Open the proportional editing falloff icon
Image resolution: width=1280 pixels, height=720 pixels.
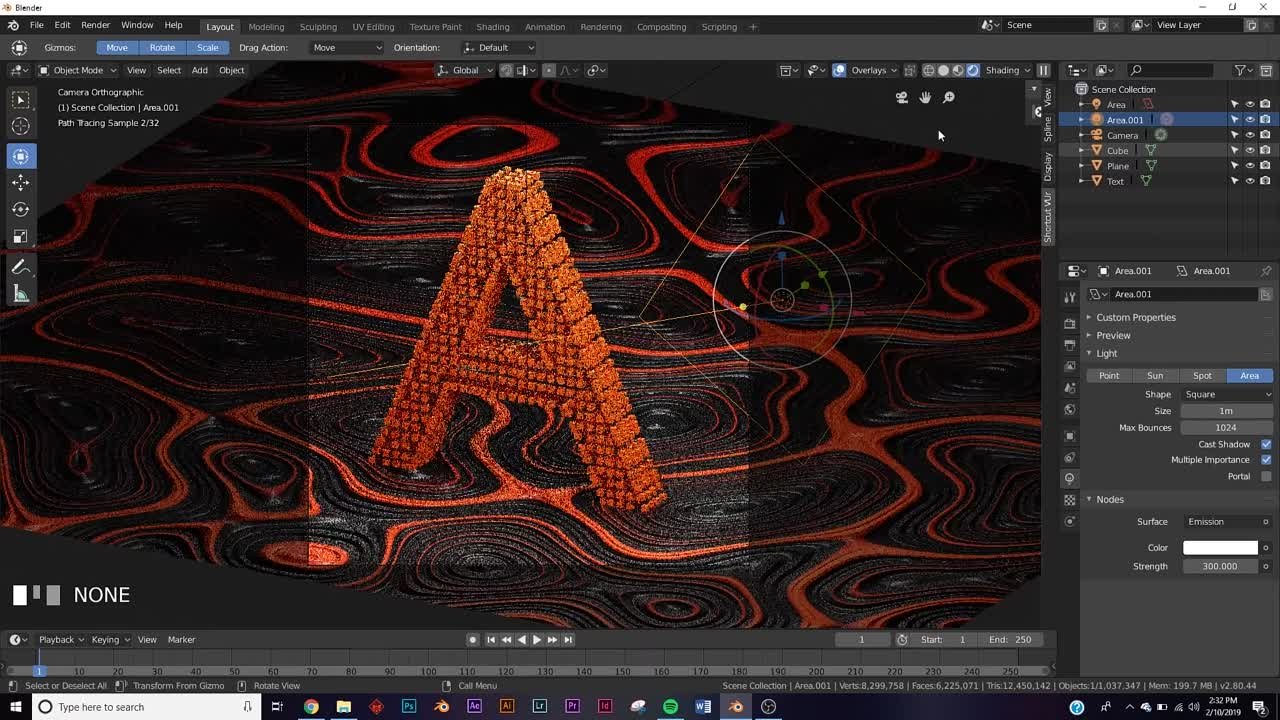566,70
